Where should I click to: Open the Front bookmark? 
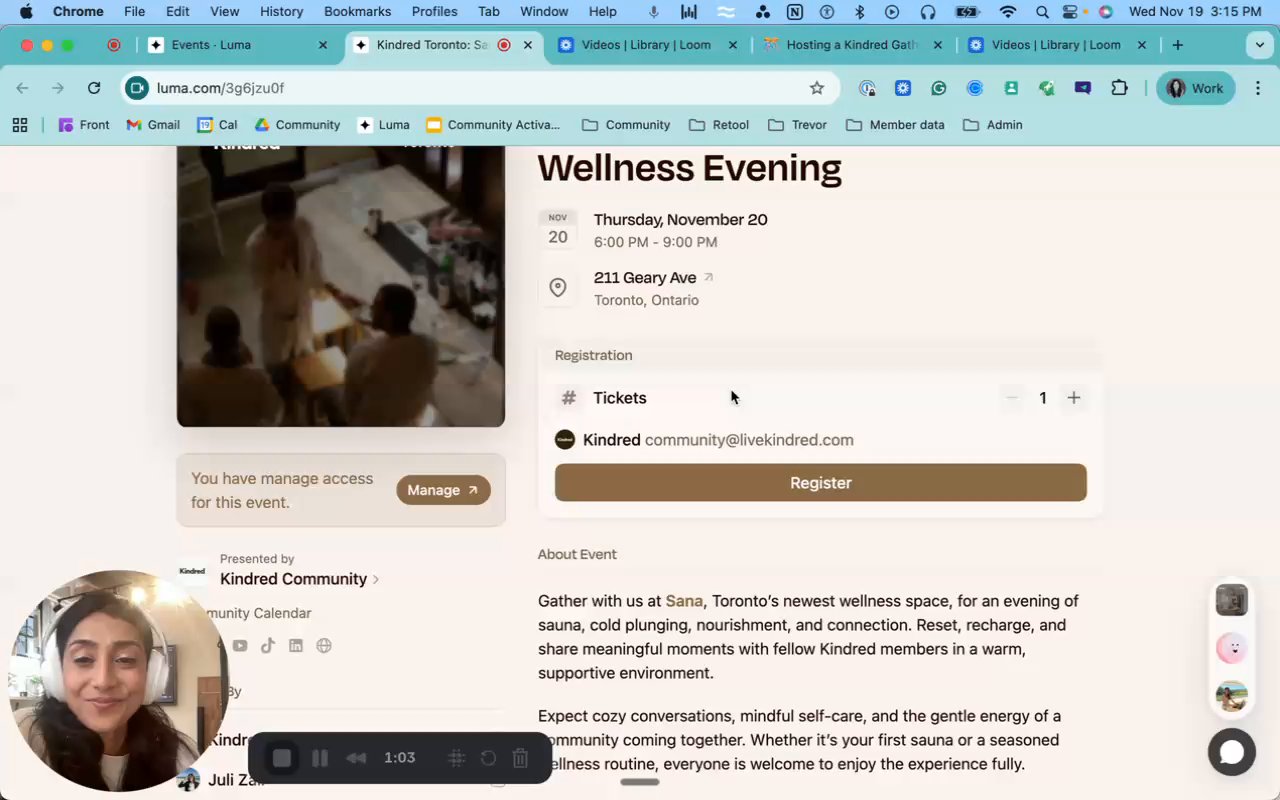pos(84,125)
